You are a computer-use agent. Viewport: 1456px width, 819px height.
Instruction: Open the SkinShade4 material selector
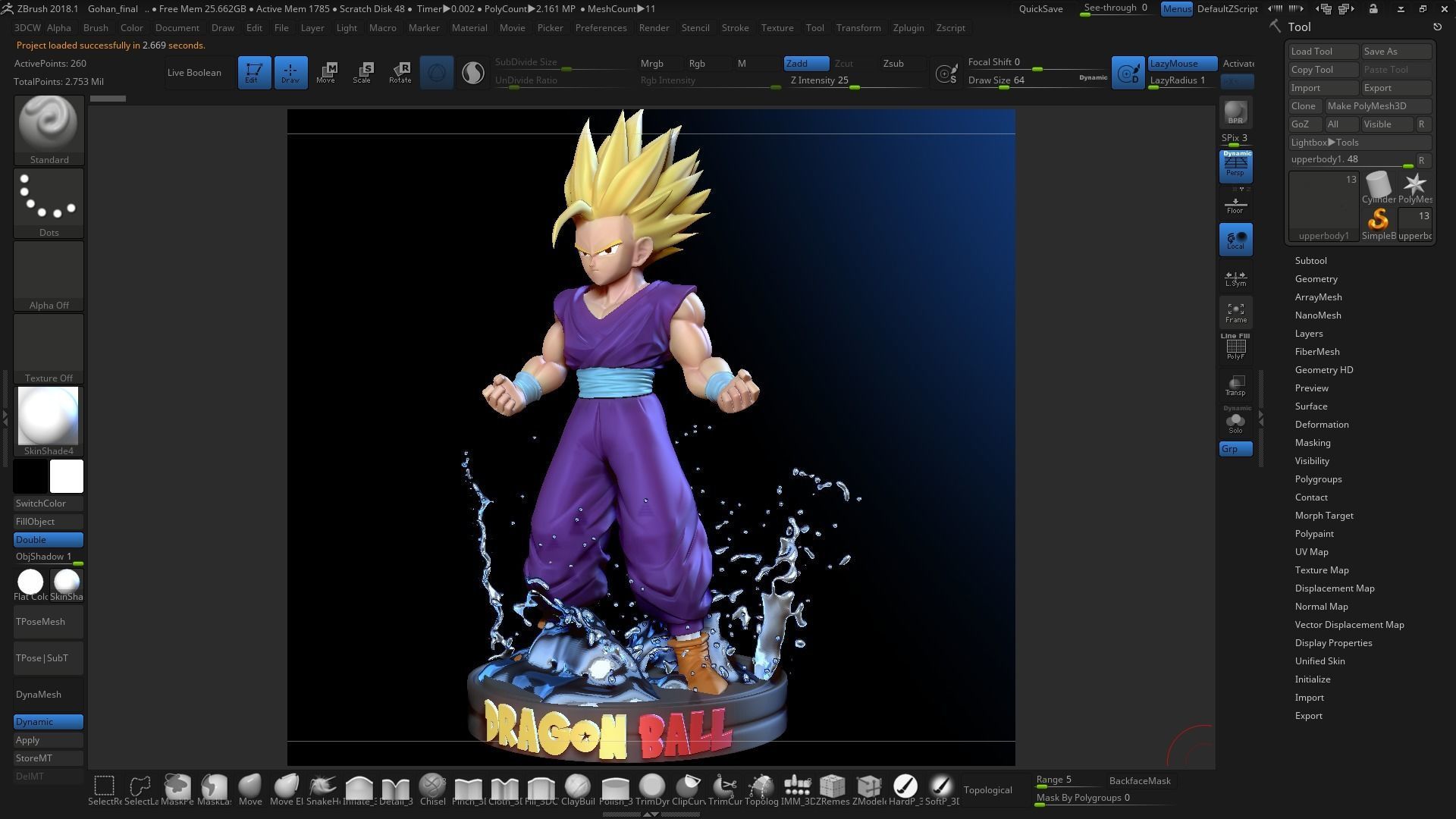click(49, 421)
